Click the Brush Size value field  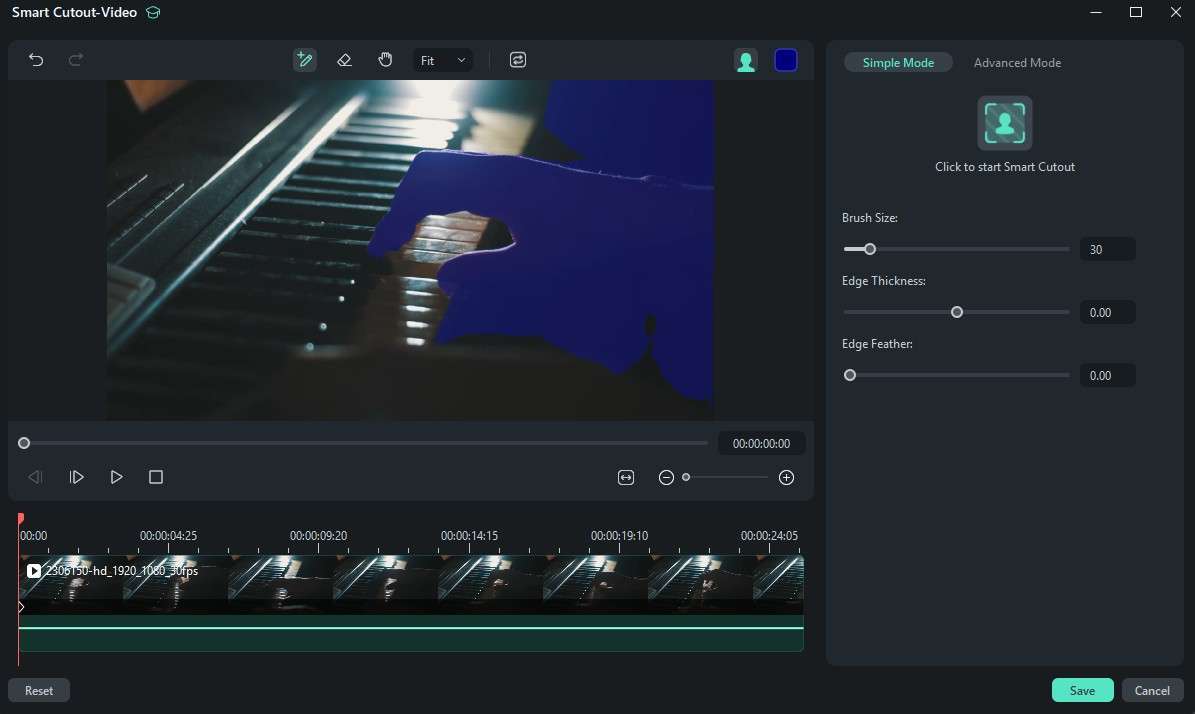1107,249
